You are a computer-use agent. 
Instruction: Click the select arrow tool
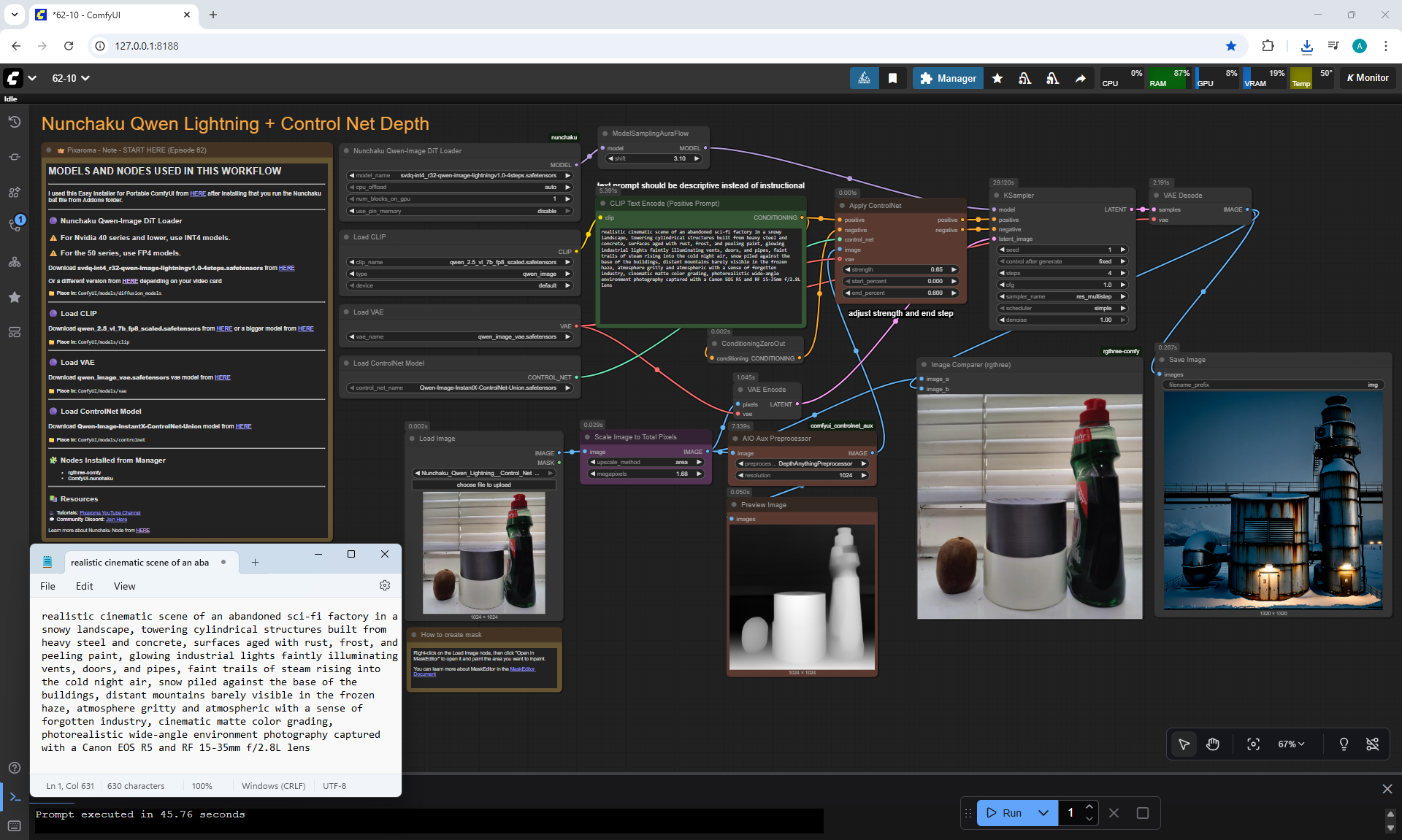[1184, 744]
